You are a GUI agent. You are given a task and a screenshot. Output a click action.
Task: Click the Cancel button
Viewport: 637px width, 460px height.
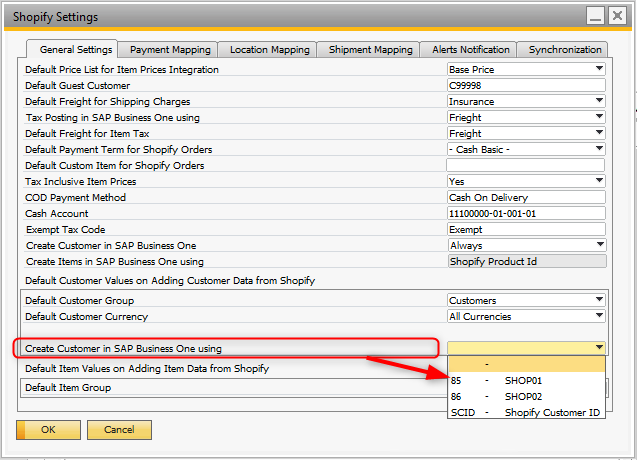[x=119, y=430]
